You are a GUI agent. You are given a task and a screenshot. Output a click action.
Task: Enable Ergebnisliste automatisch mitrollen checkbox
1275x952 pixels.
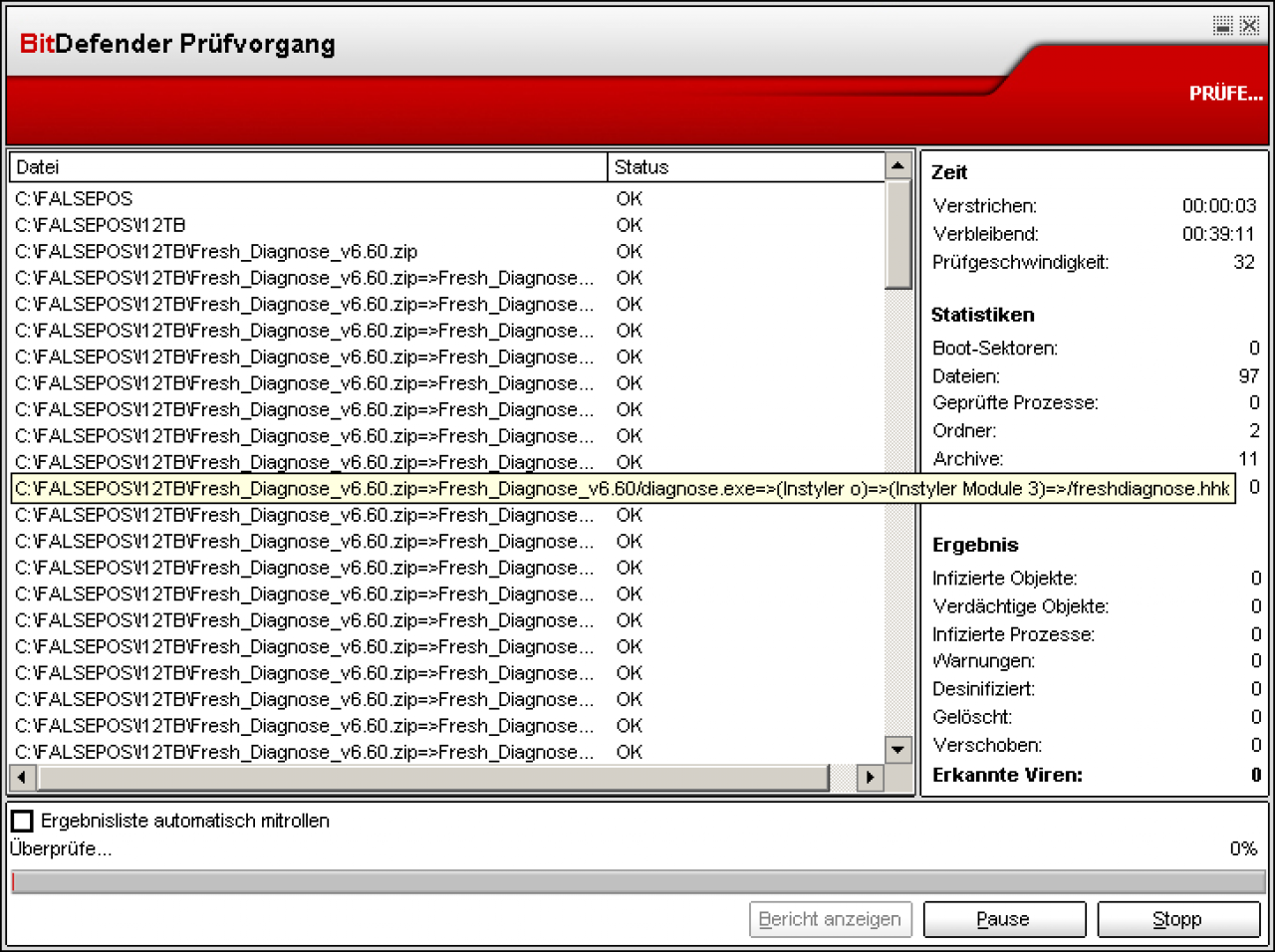click(x=22, y=821)
